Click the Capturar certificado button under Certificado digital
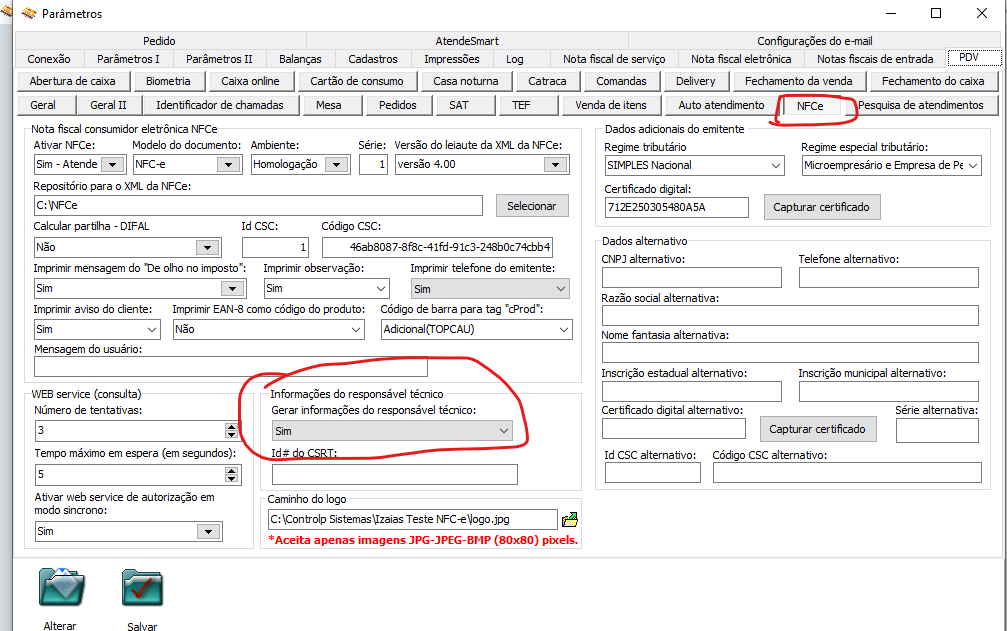Screen dimensions: 1007x631 point(822,207)
